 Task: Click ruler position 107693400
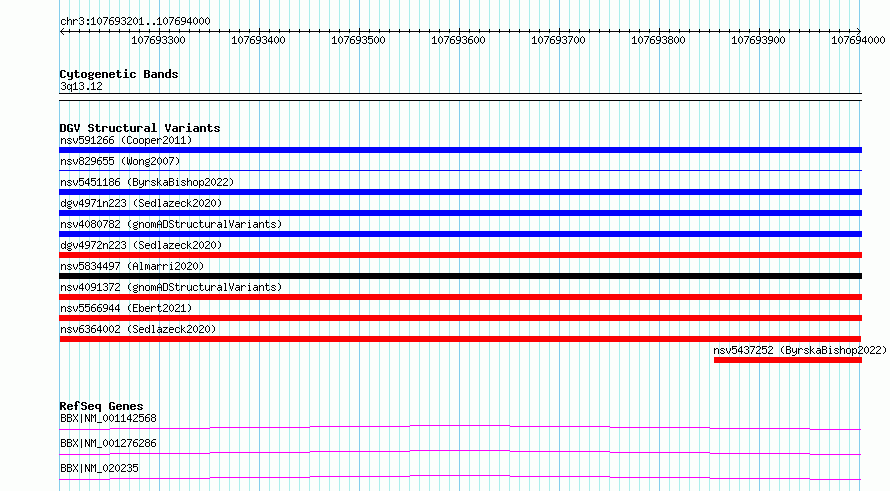coord(258,40)
